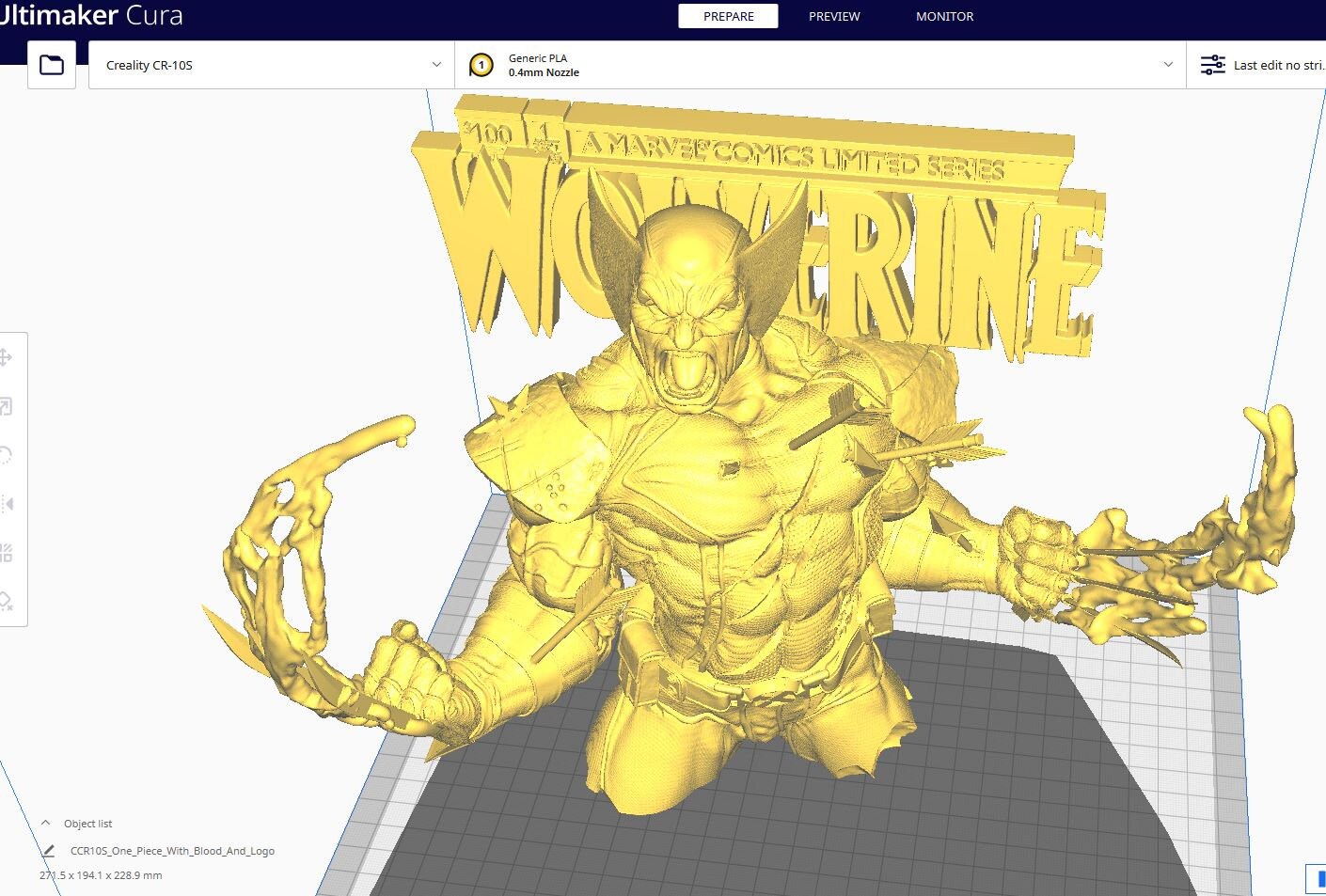Select the Mirror tool
Viewport: 1326px width, 896px height.
(8, 504)
